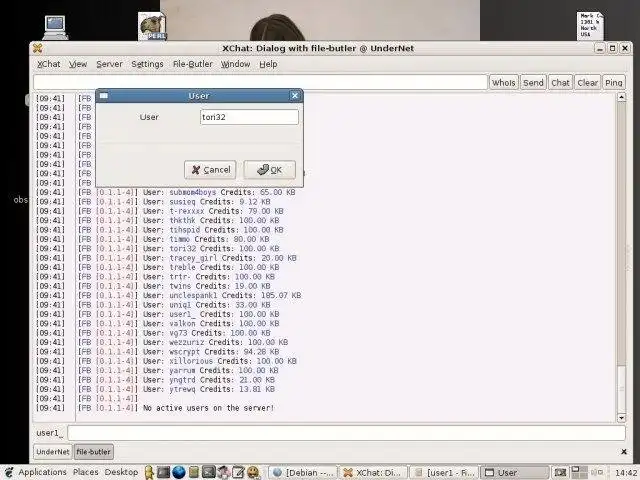640x480 pixels.
Task: Click the chat scrollbar up arrow
Action: [x=621, y=97]
